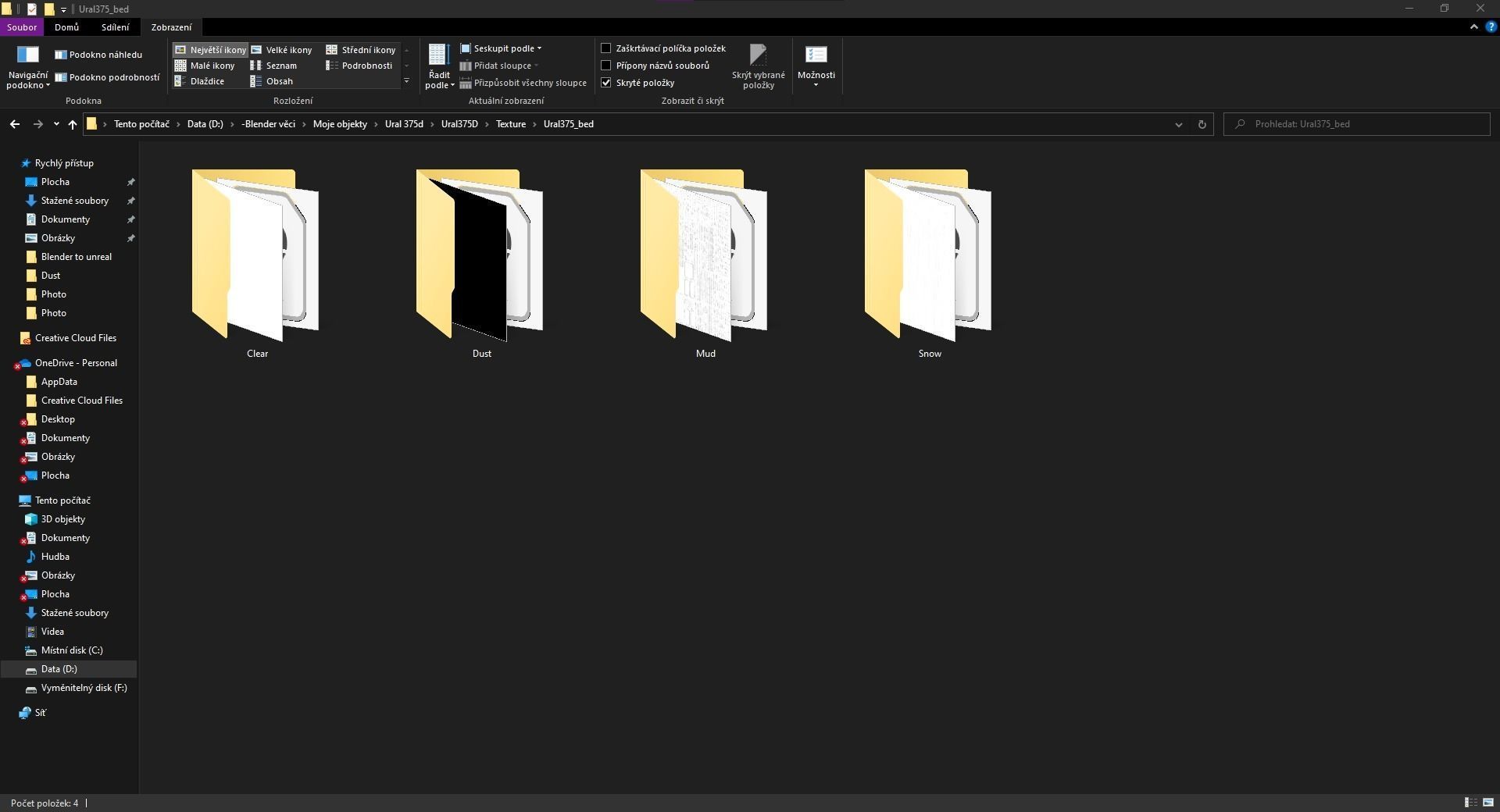Go back with the back arrow
The image size is (1500, 812).
click(15, 124)
